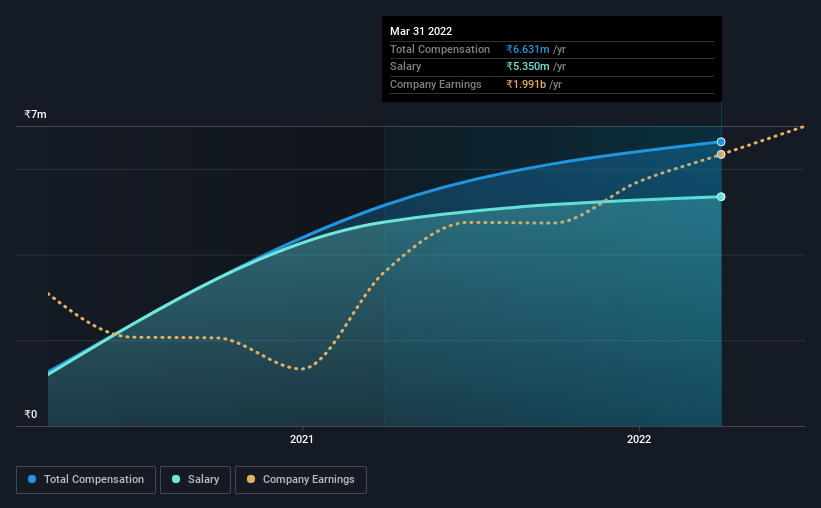821x508 pixels.
Task: Click the orange Company Earnings data point marker
Action: click(721, 154)
